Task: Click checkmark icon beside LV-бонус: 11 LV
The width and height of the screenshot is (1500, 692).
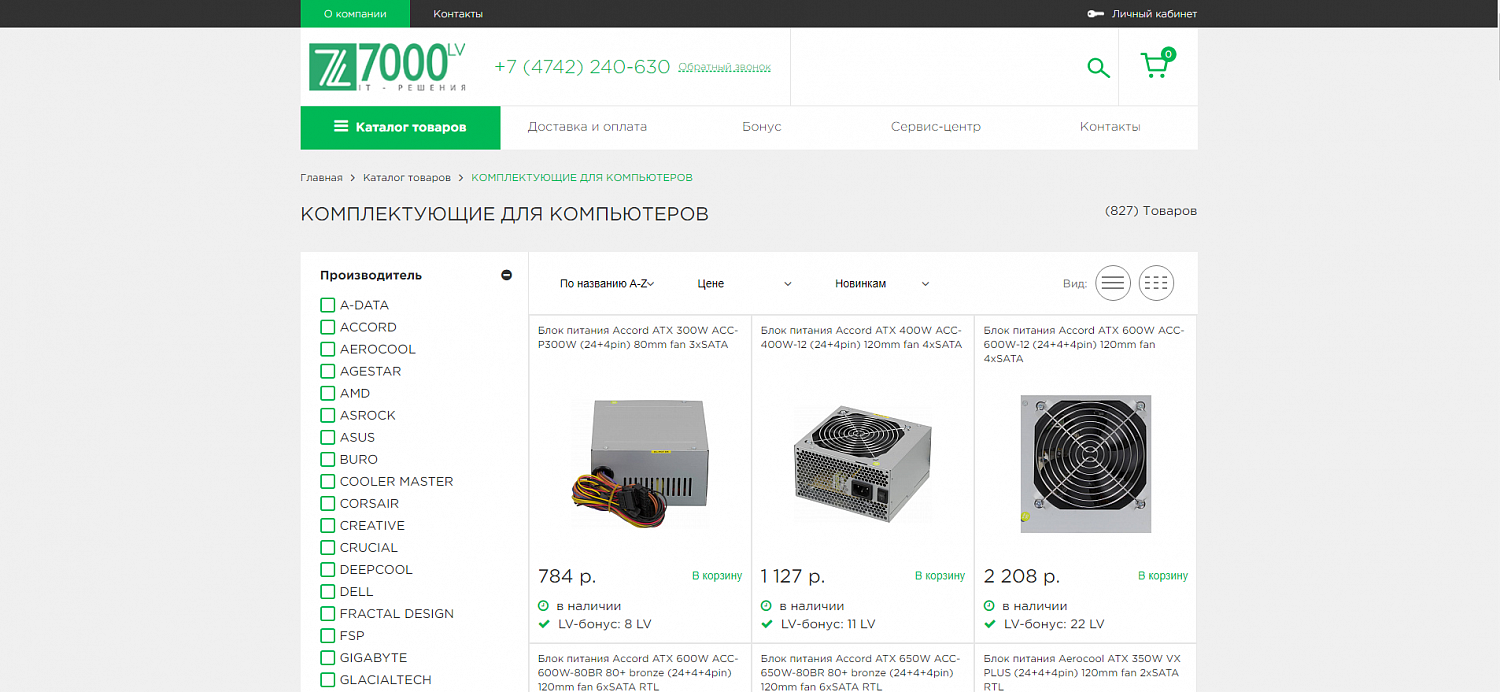Action: click(767, 624)
